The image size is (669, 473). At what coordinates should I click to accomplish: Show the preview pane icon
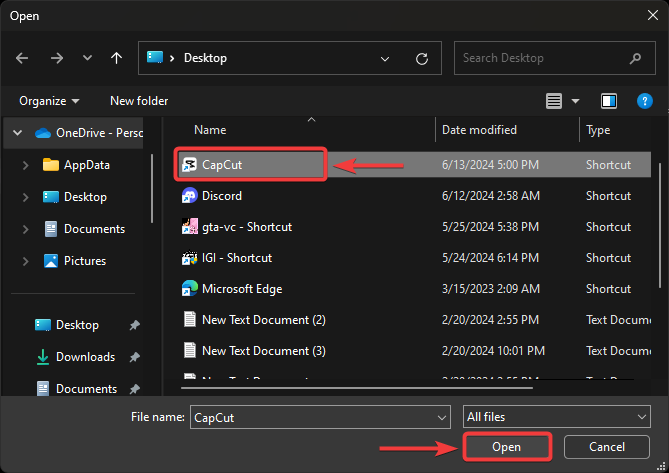[x=609, y=101]
